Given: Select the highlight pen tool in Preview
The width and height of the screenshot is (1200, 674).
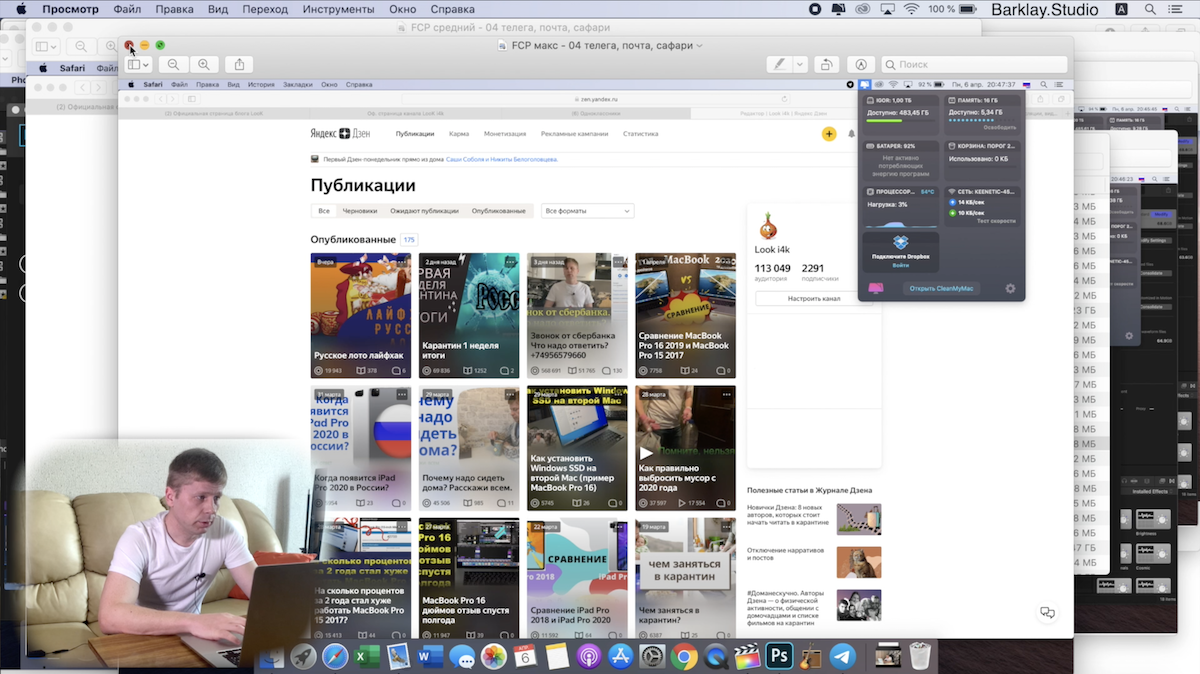Looking at the screenshot, I should point(779,64).
